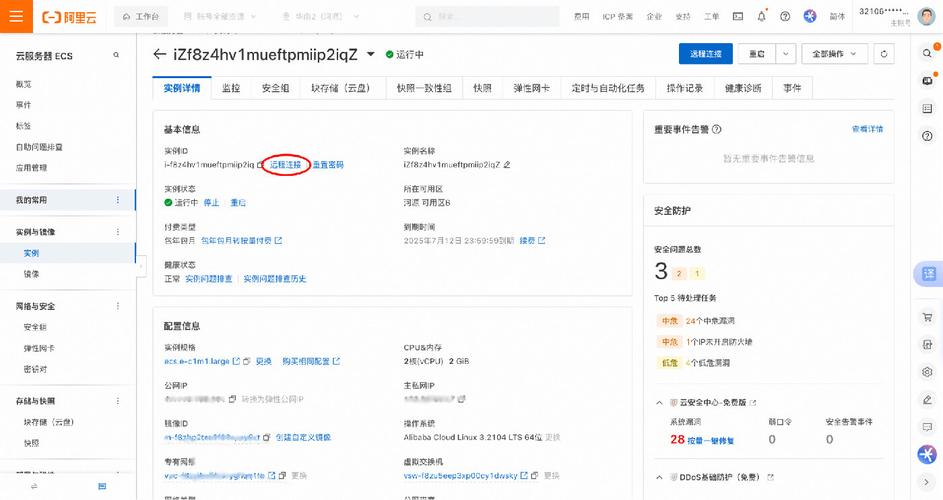This screenshot has width=943, height=500.
Task: Open the settings gear in right sidebar
Action: click(x=927, y=372)
